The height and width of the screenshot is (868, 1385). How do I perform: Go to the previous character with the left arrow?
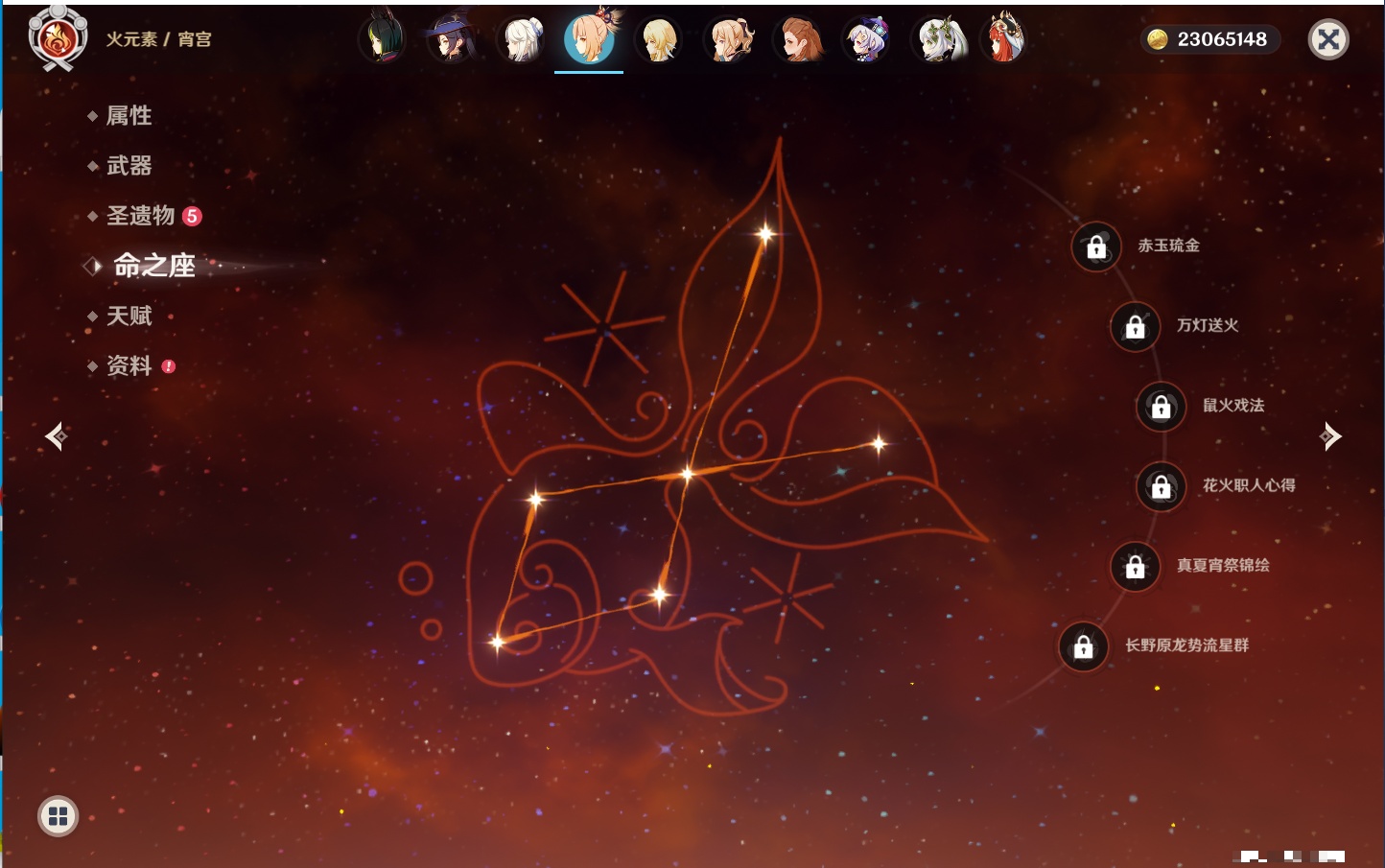coord(56,436)
